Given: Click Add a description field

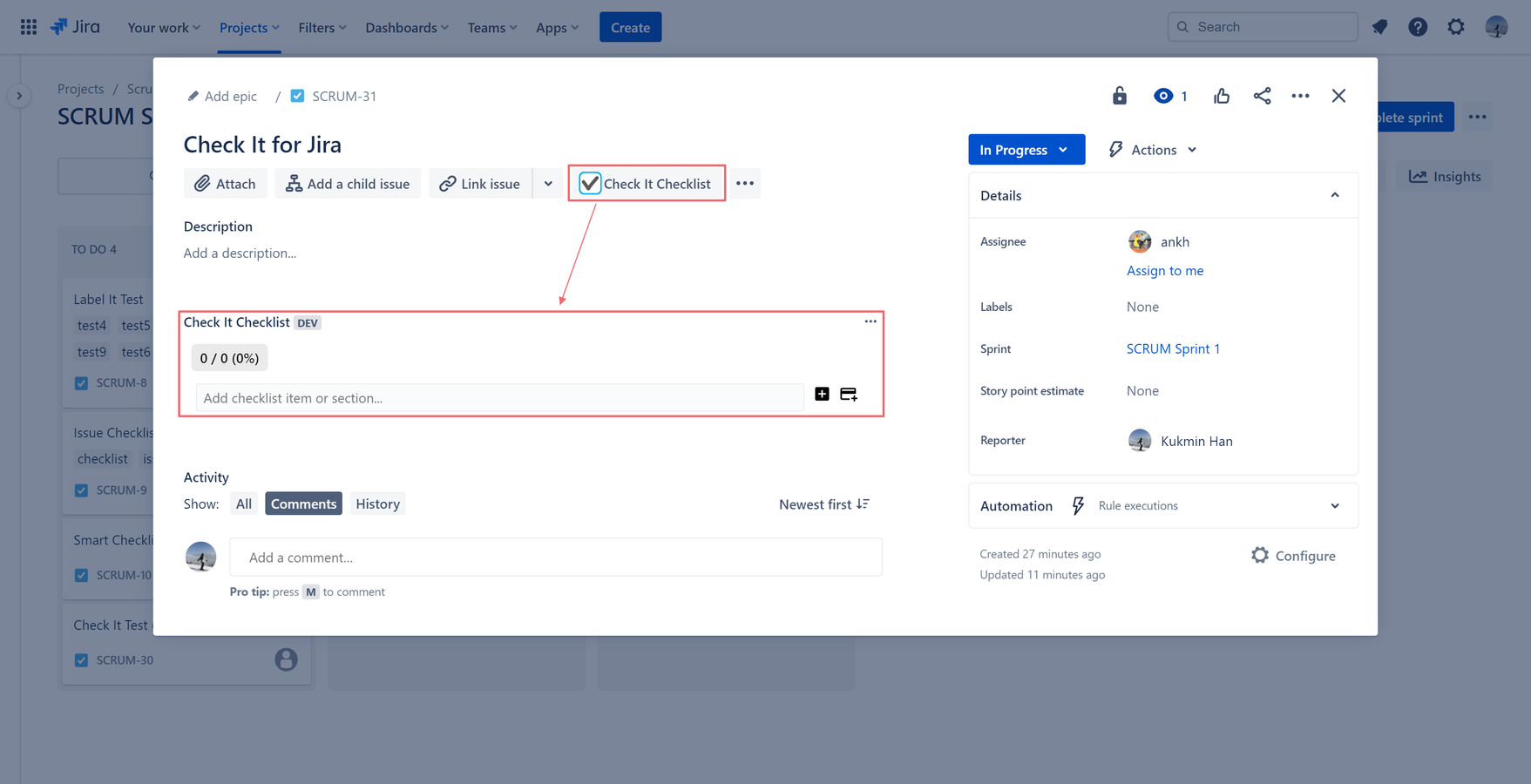Looking at the screenshot, I should (240, 253).
